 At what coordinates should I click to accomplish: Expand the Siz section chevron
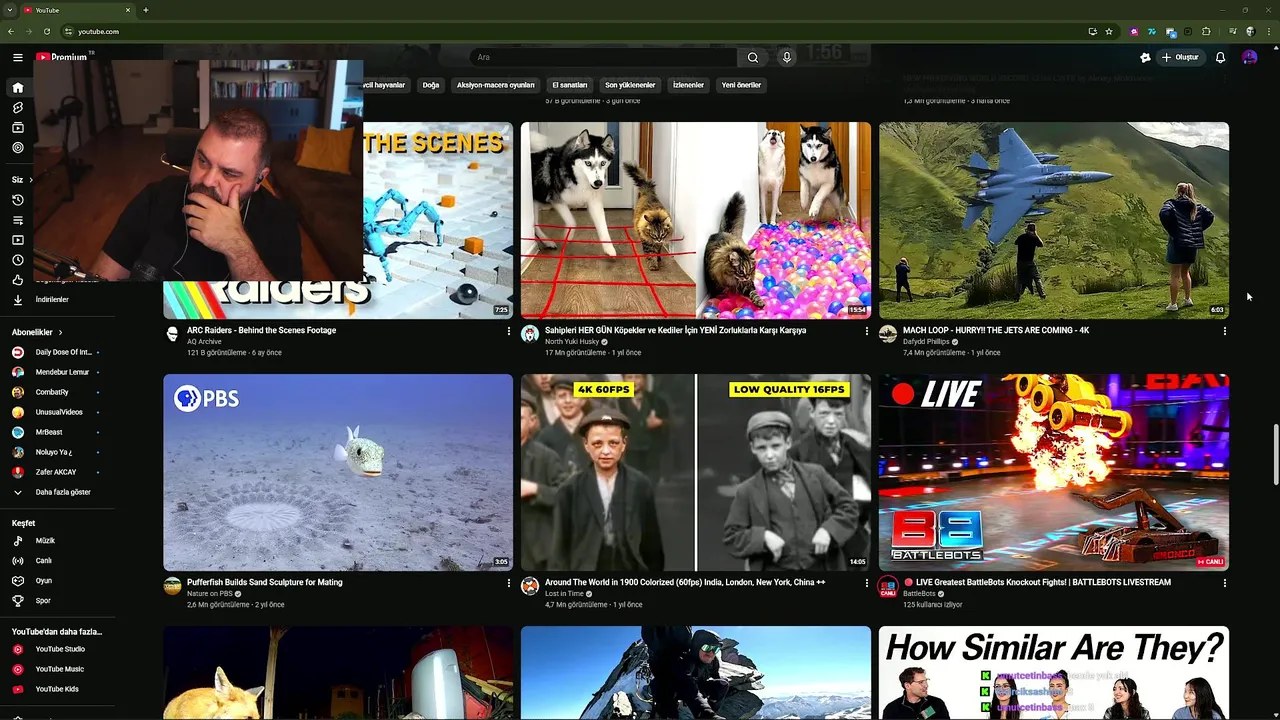30,180
